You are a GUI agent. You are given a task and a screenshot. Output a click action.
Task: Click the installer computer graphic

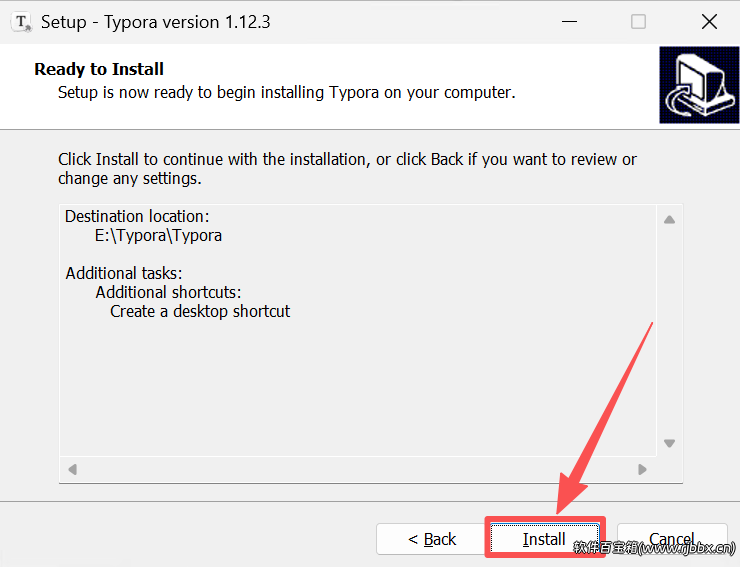(699, 85)
